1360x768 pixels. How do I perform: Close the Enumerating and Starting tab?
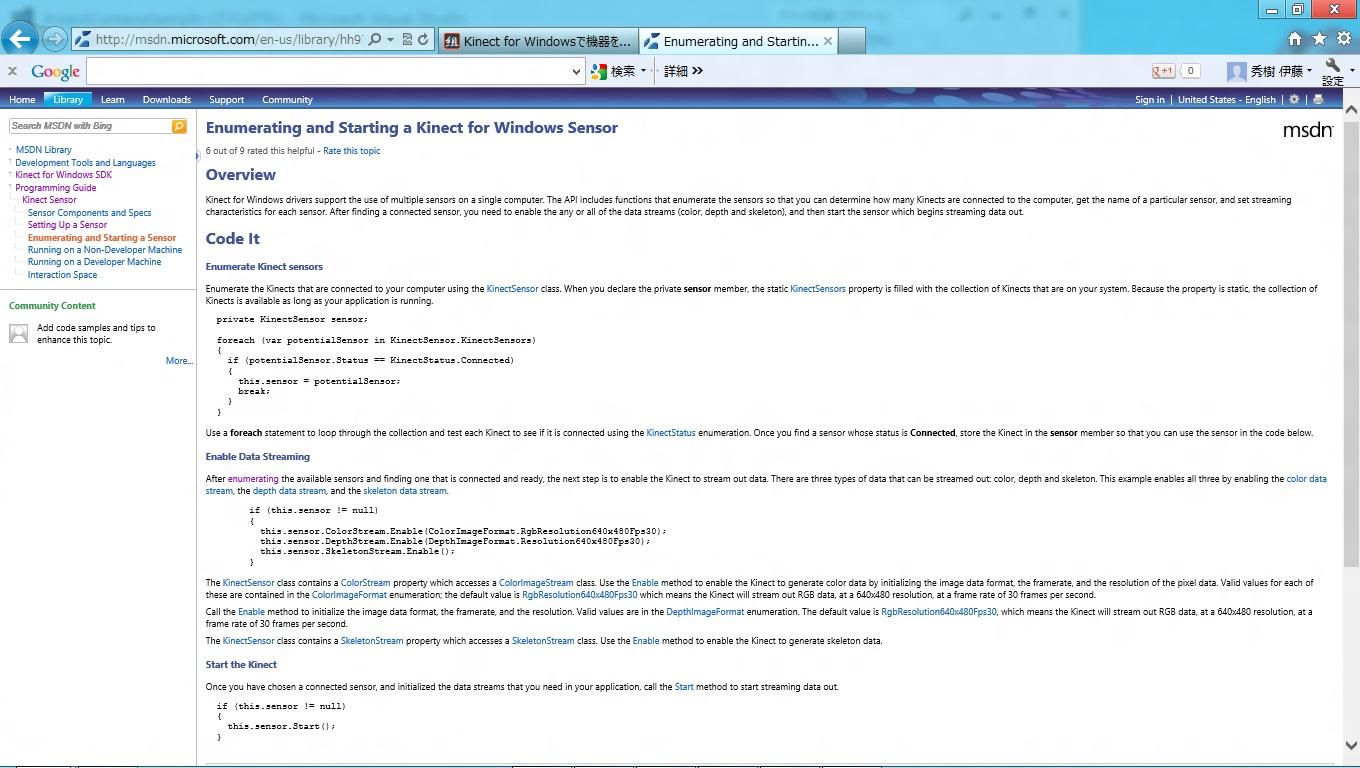(828, 41)
